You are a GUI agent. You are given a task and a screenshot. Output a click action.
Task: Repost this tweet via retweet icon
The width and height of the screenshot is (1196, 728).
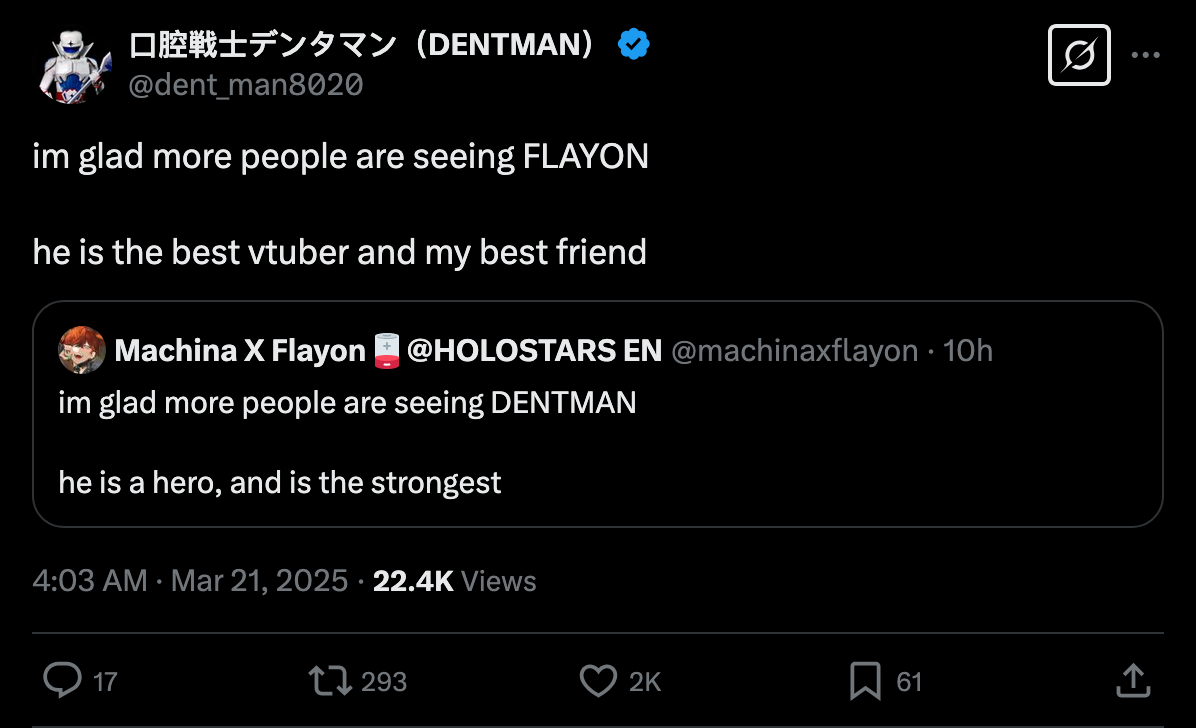(329, 681)
